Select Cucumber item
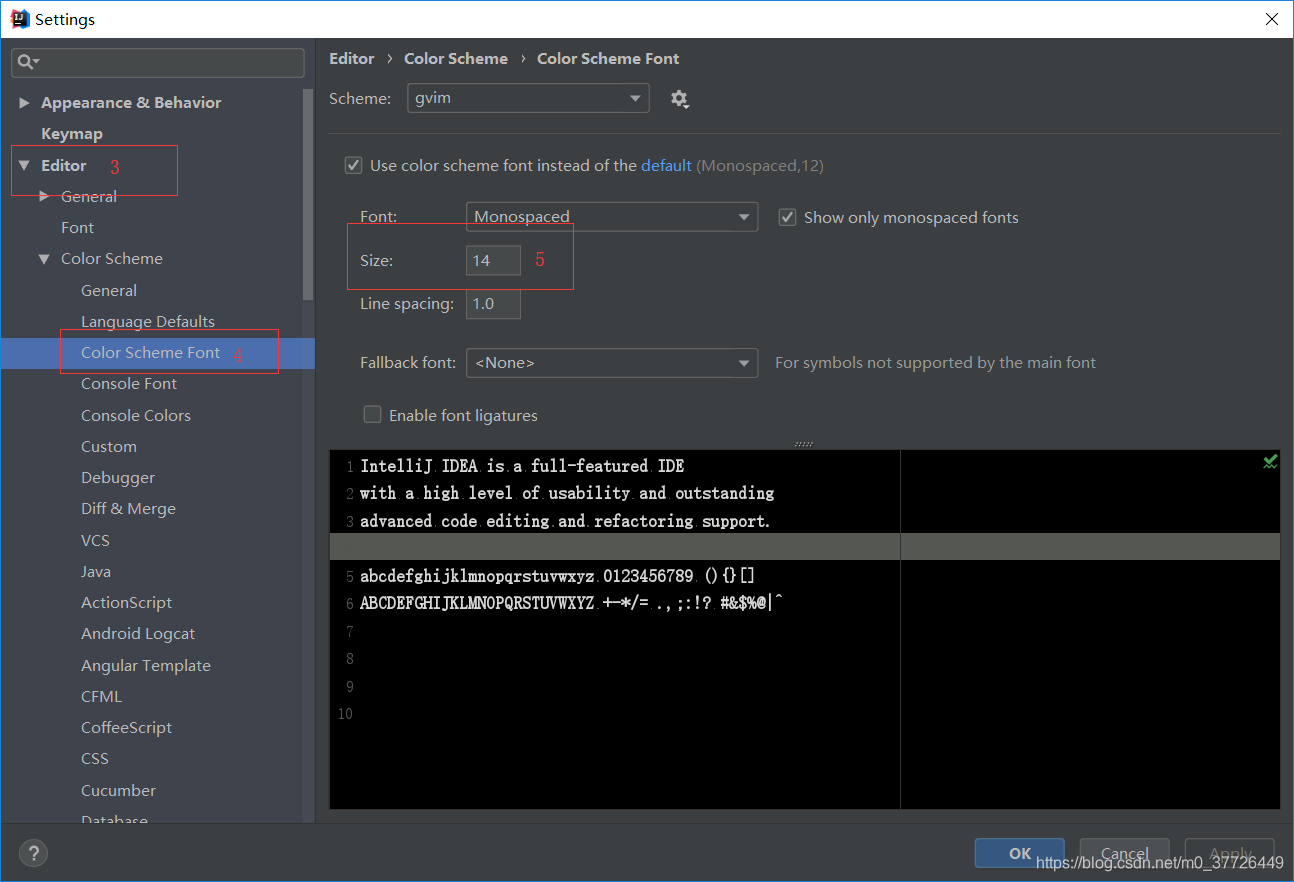The height and width of the screenshot is (882, 1294). click(x=118, y=791)
